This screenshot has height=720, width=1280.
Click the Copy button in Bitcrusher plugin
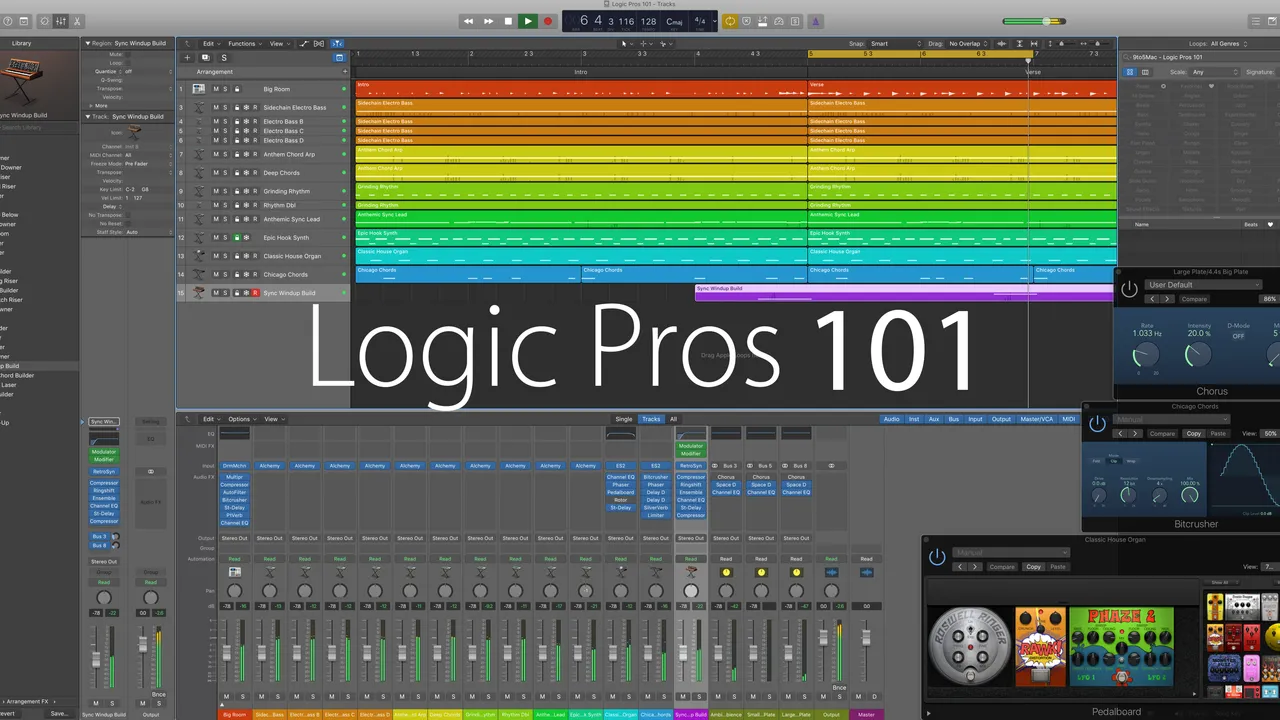pyautogui.click(x=1193, y=434)
